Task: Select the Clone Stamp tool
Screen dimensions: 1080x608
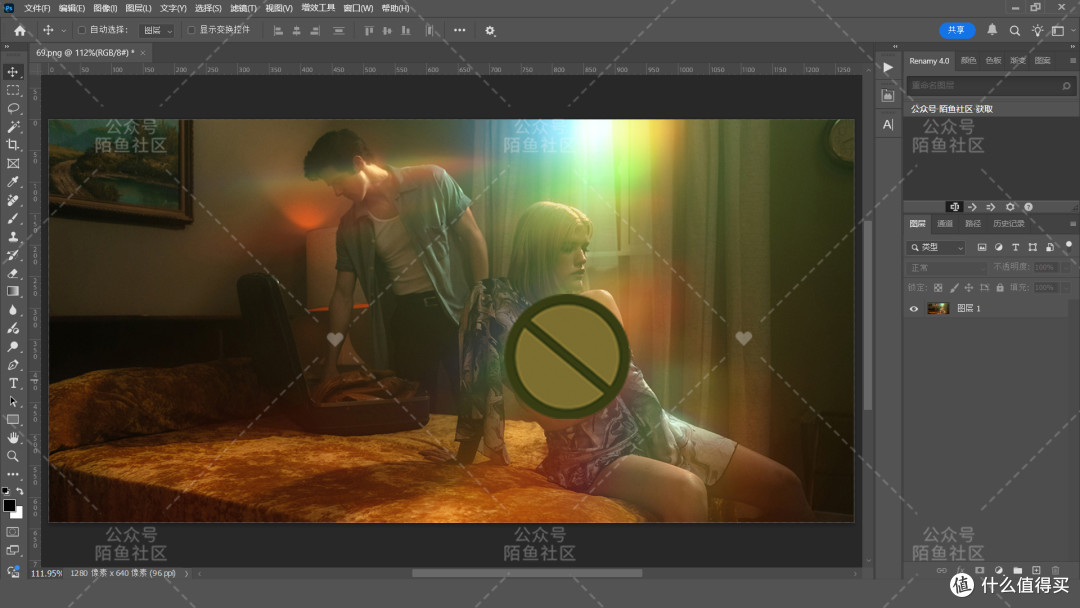Action: [x=12, y=237]
